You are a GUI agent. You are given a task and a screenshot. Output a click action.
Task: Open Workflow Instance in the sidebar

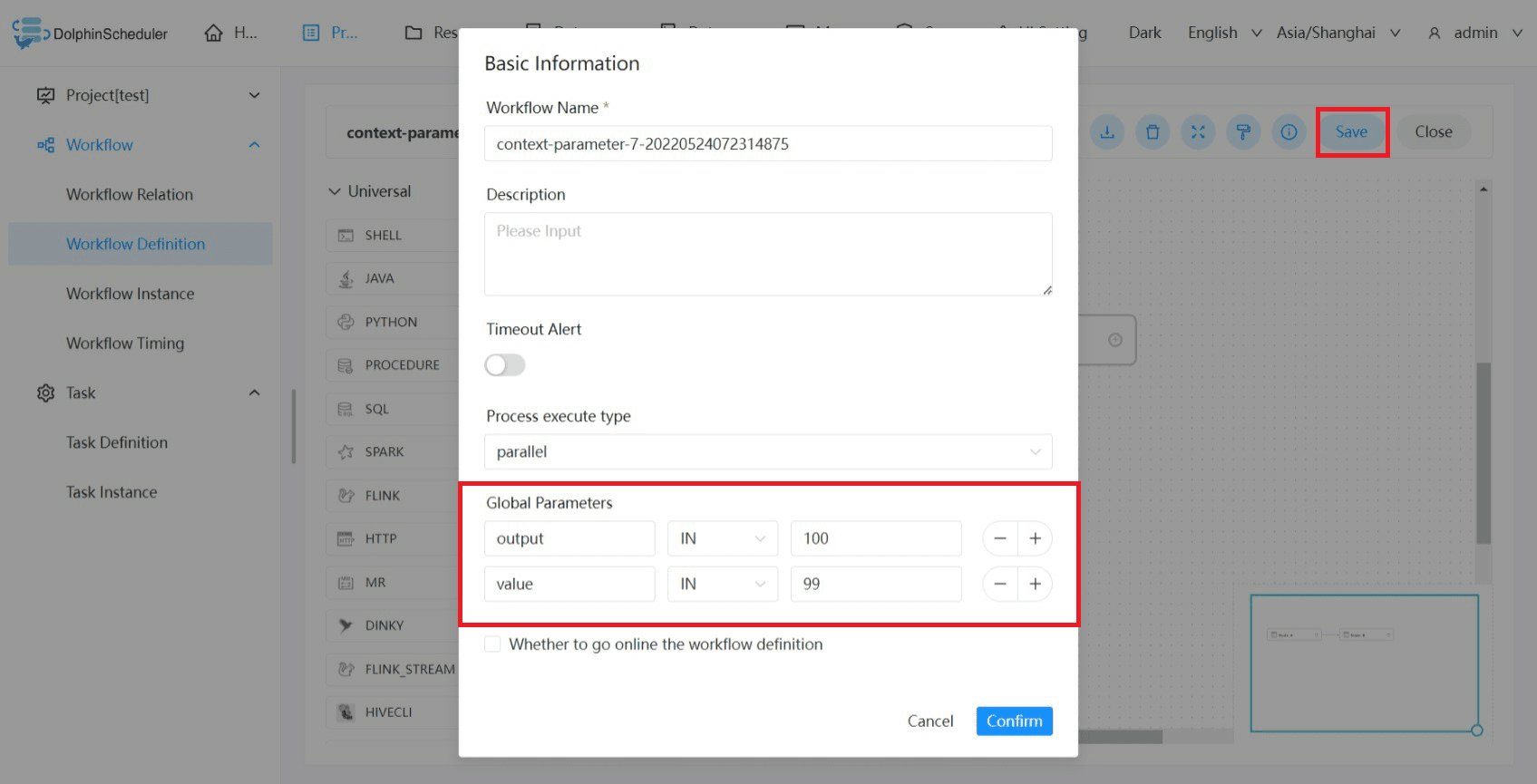tap(131, 294)
